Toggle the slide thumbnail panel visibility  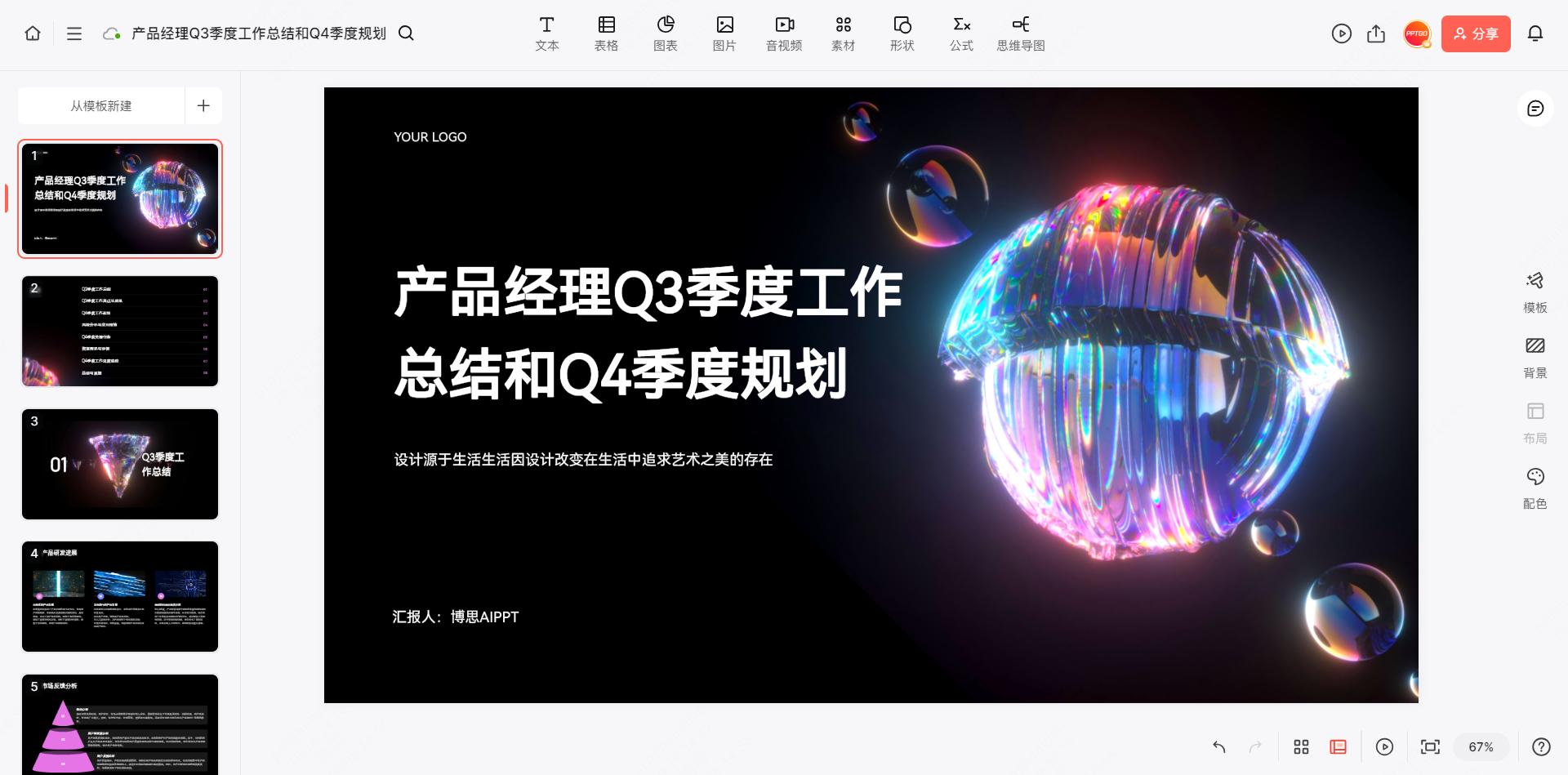(x=1338, y=746)
